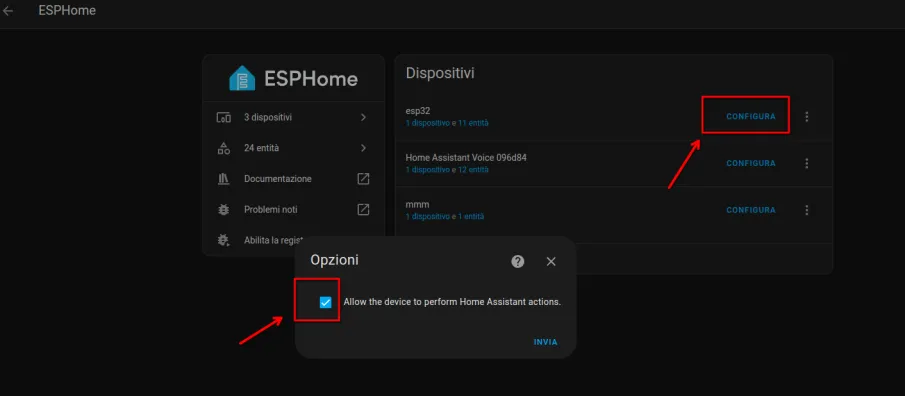
Task: Click the bug icon beside Problemi noti
Action: (223, 210)
